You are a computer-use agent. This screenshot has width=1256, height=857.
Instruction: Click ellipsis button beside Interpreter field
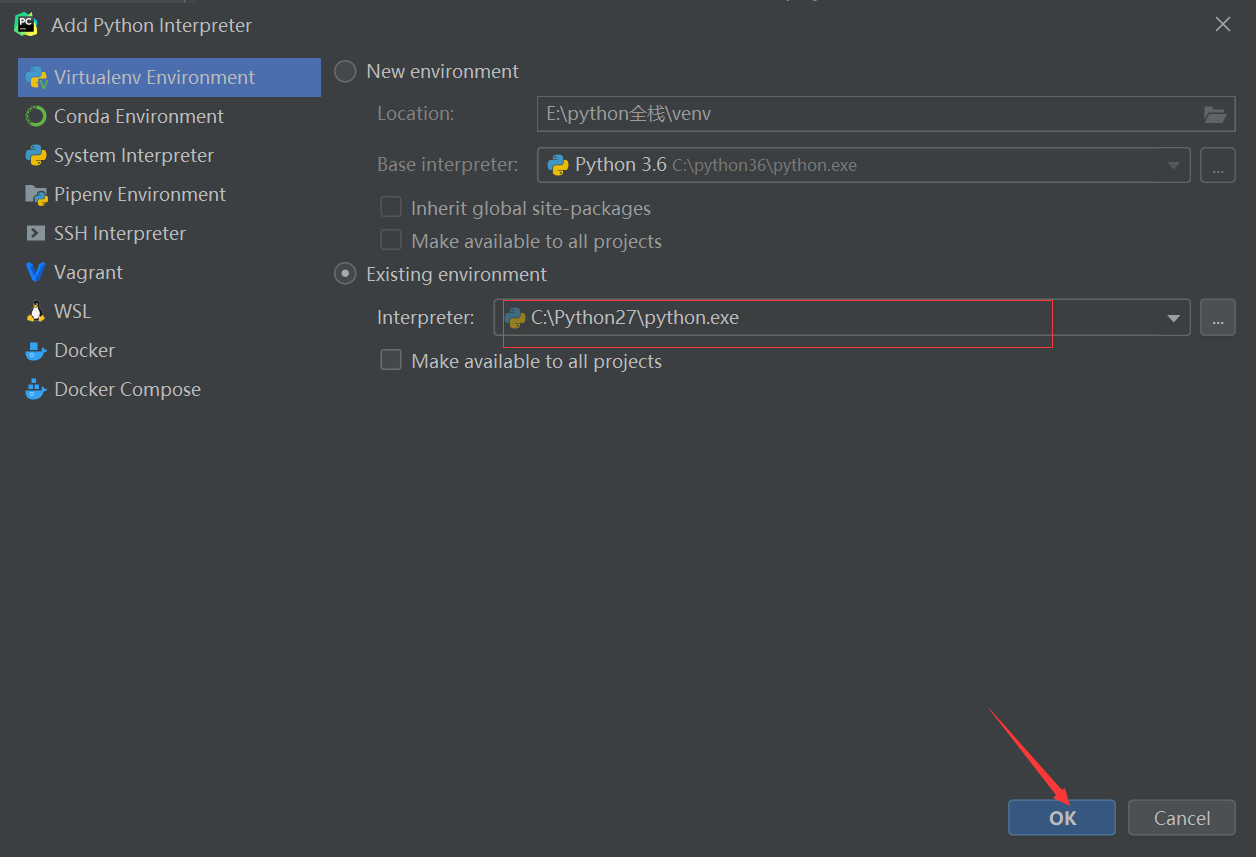(x=1218, y=318)
